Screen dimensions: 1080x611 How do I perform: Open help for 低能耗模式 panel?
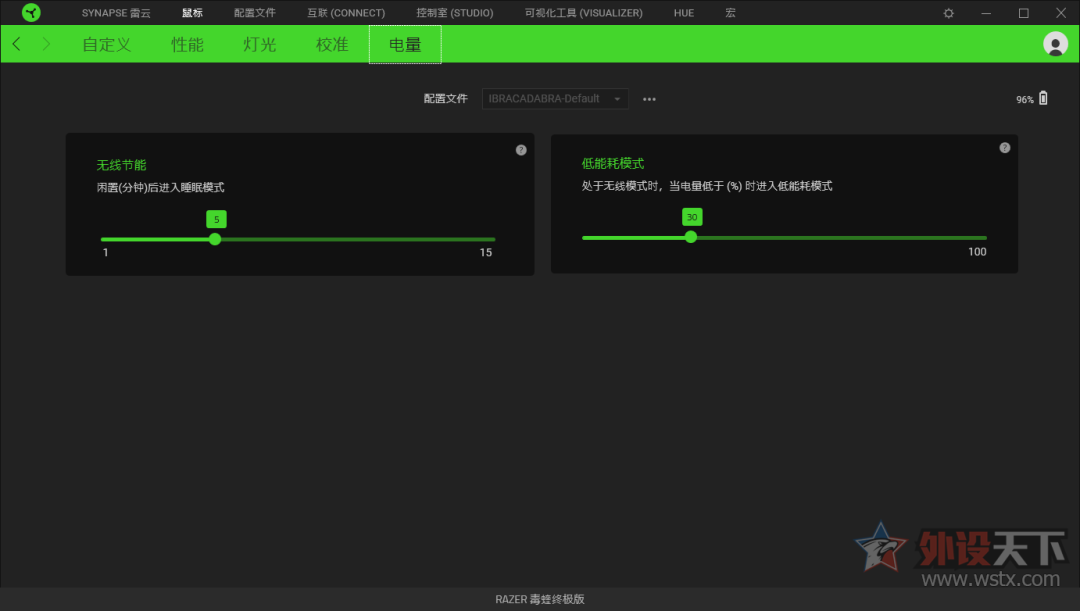pos(1005,148)
